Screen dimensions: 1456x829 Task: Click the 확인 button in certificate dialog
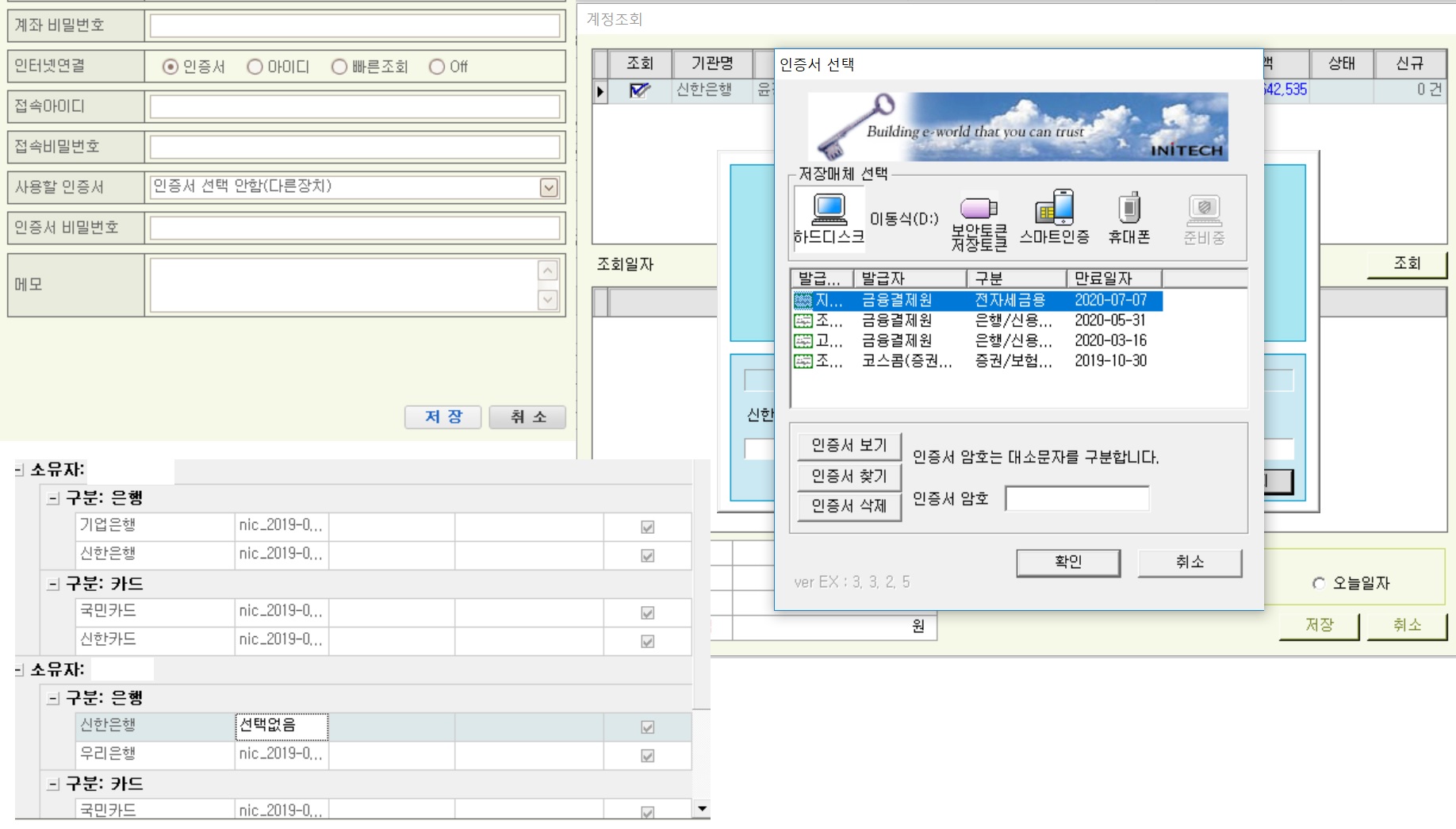point(1067,562)
